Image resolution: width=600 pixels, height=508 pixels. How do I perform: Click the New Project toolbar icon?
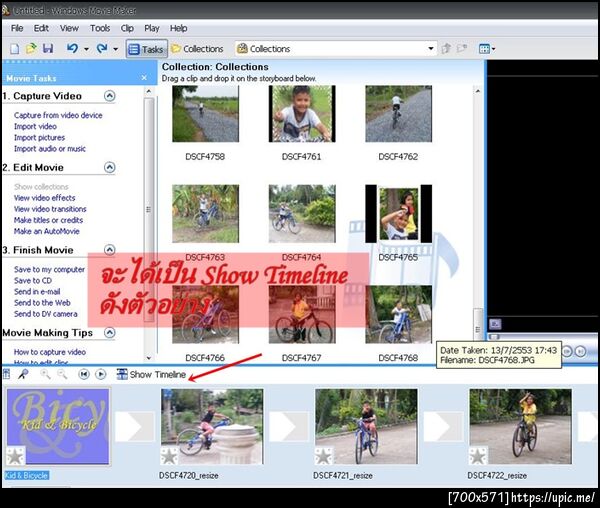click(x=15, y=49)
